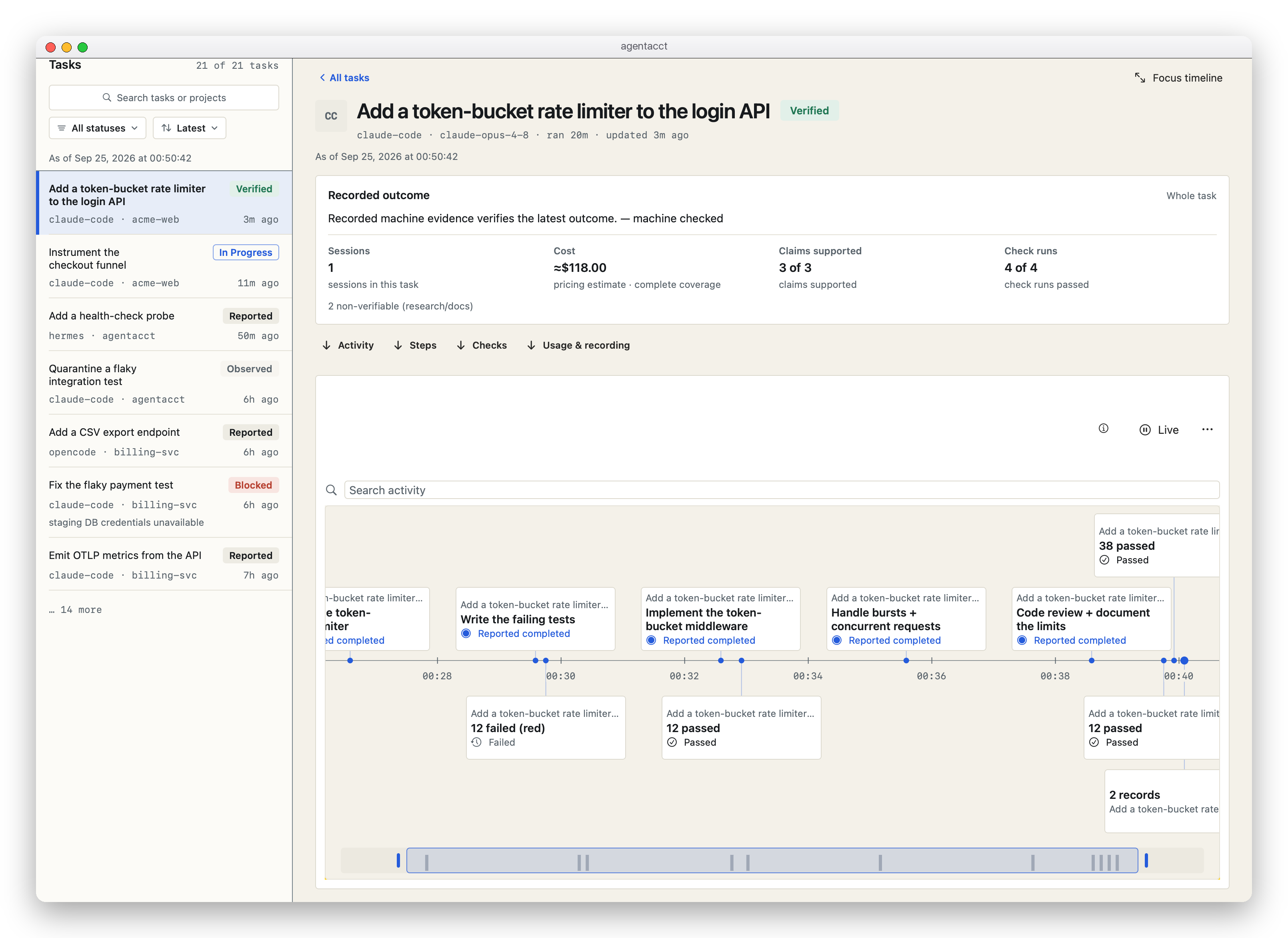Click the Verified badge beside the task title
Screen dimensions: 1288x938
pyautogui.click(x=809, y=111)
